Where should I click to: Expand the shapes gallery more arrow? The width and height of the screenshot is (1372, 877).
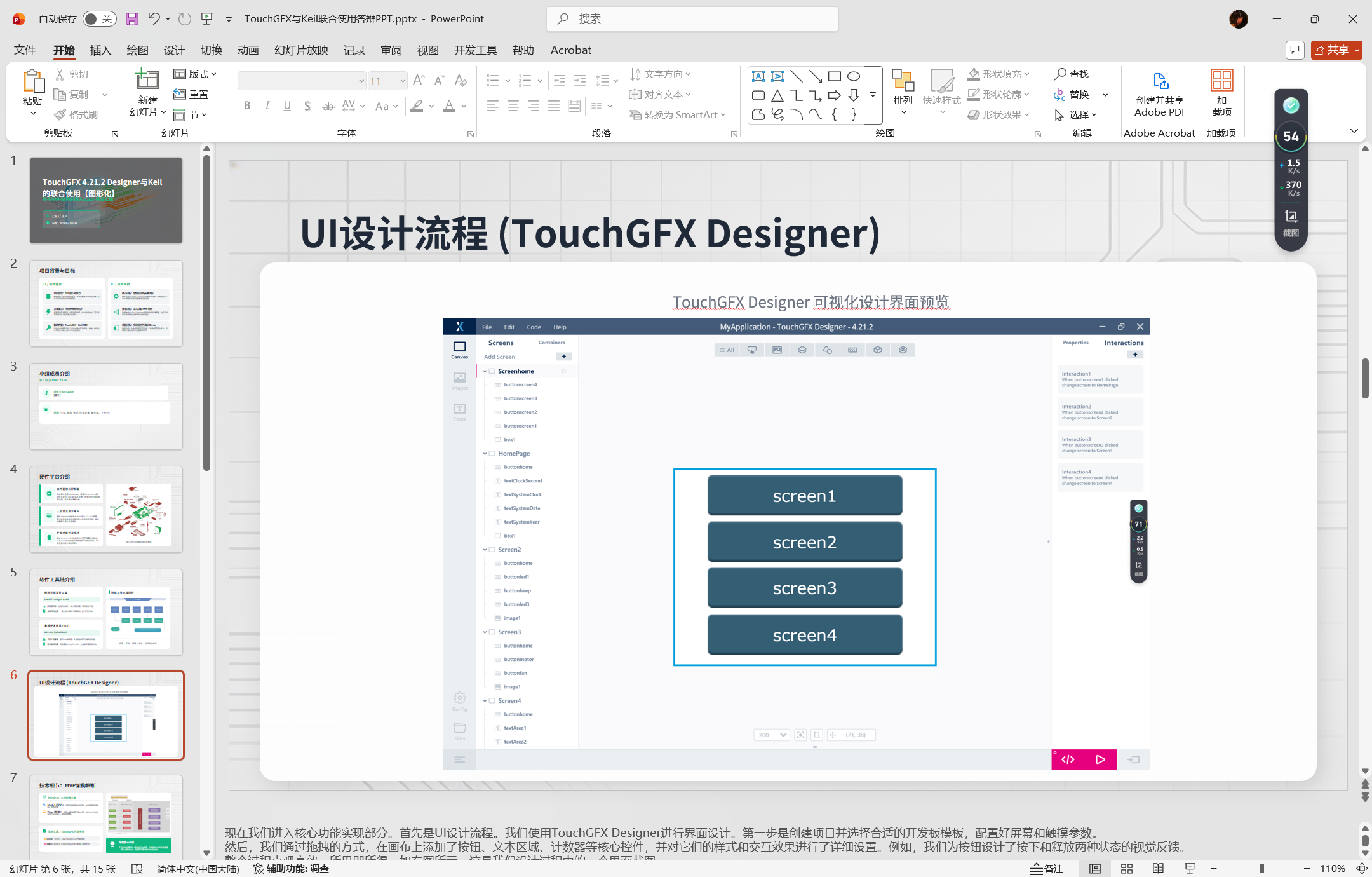pos(873,95)
